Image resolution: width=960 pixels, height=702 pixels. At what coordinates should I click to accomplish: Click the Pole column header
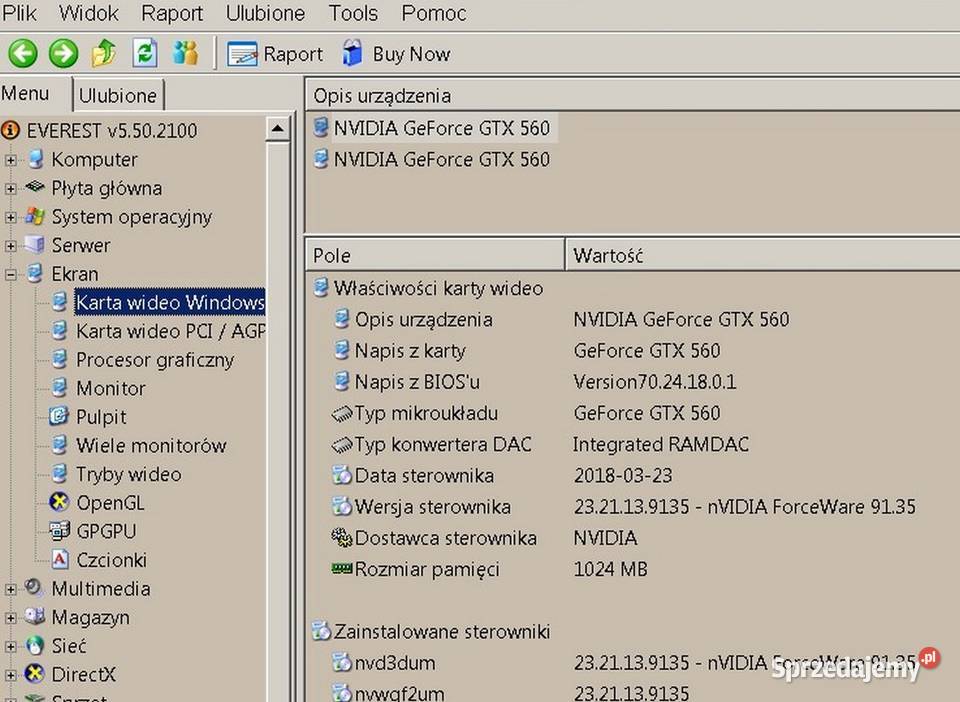point(435,255)
